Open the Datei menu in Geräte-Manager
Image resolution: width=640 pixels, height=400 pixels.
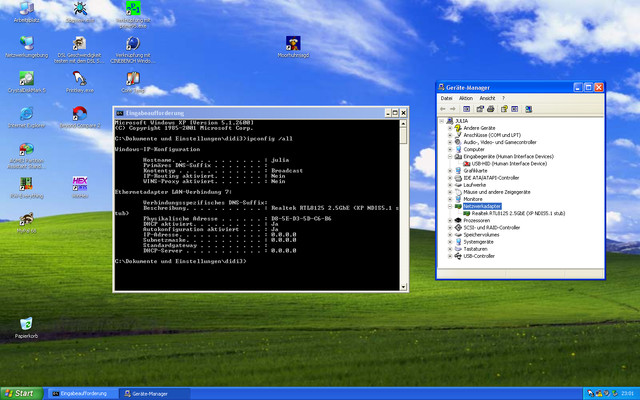pos(446,98)
